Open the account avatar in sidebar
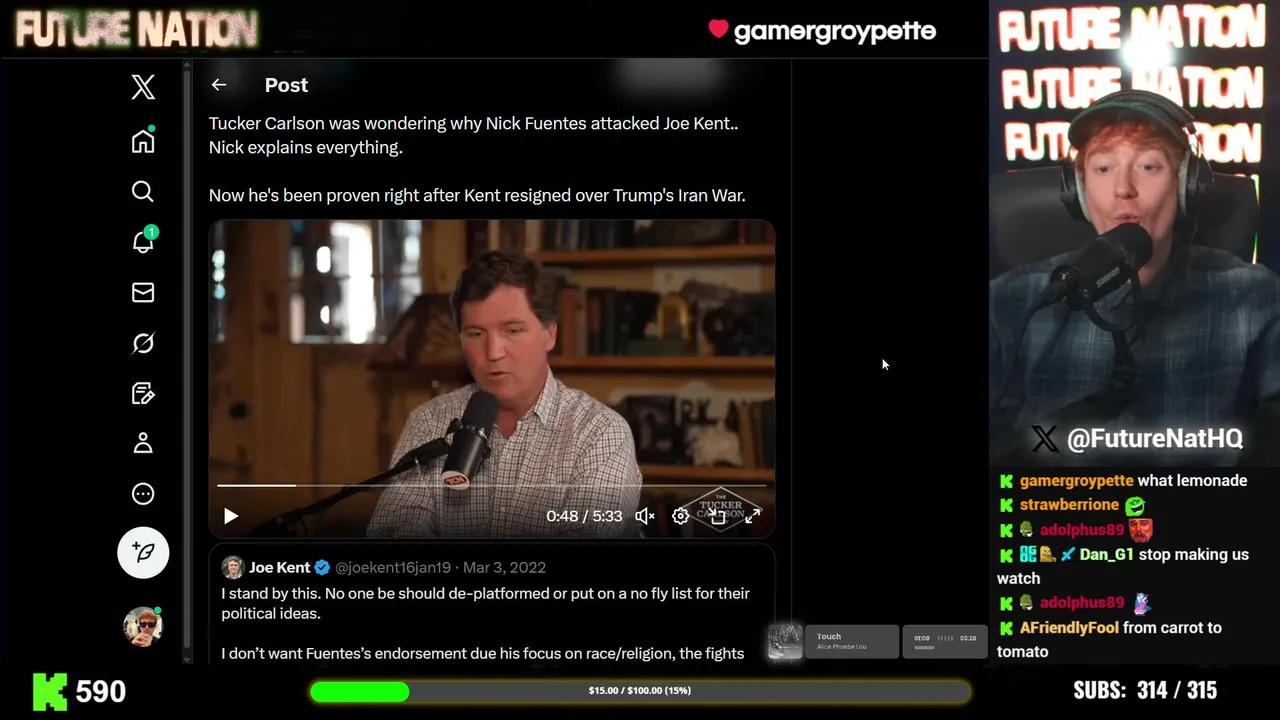Image resolution: width=1280 pixels, height=720 pixels. (143, 626)
